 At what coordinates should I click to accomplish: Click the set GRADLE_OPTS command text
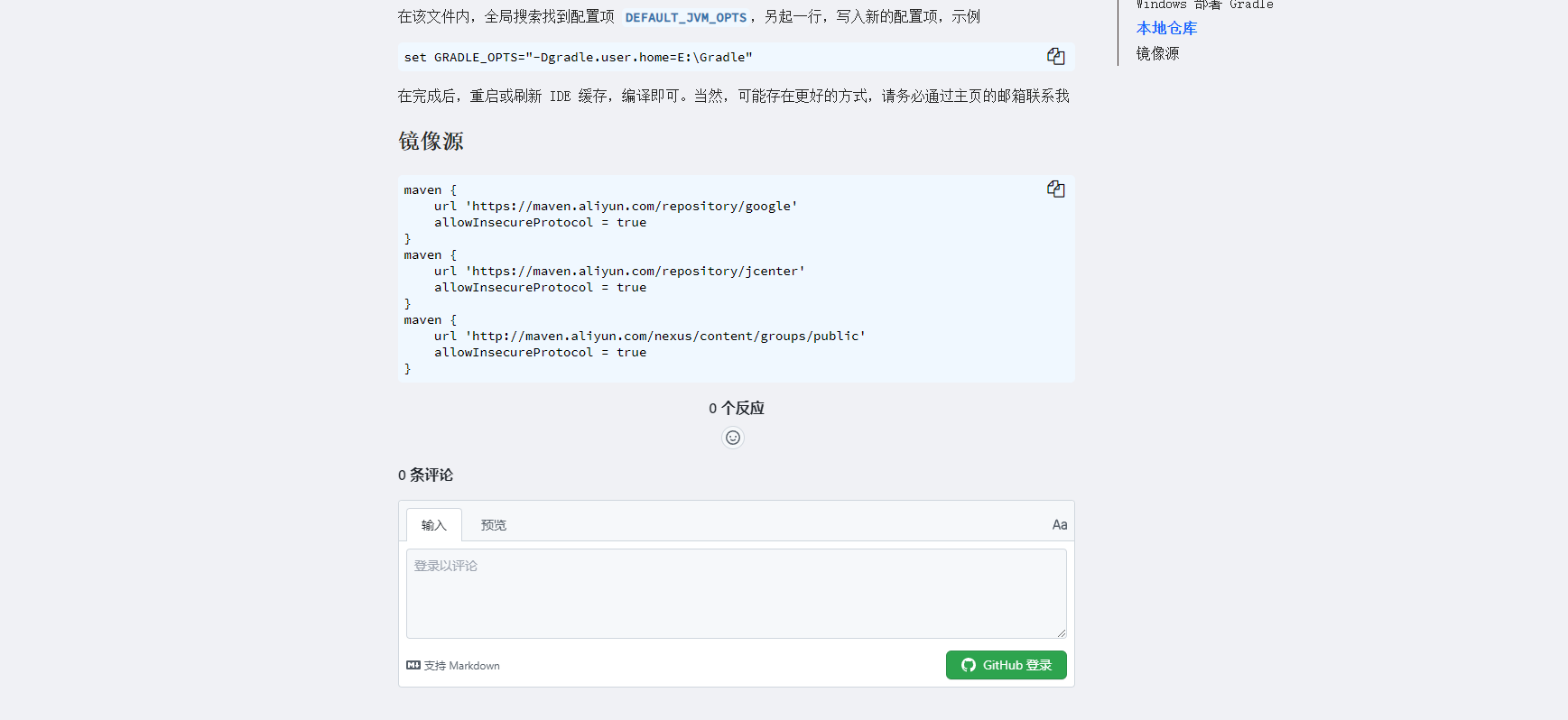[578, 57]
